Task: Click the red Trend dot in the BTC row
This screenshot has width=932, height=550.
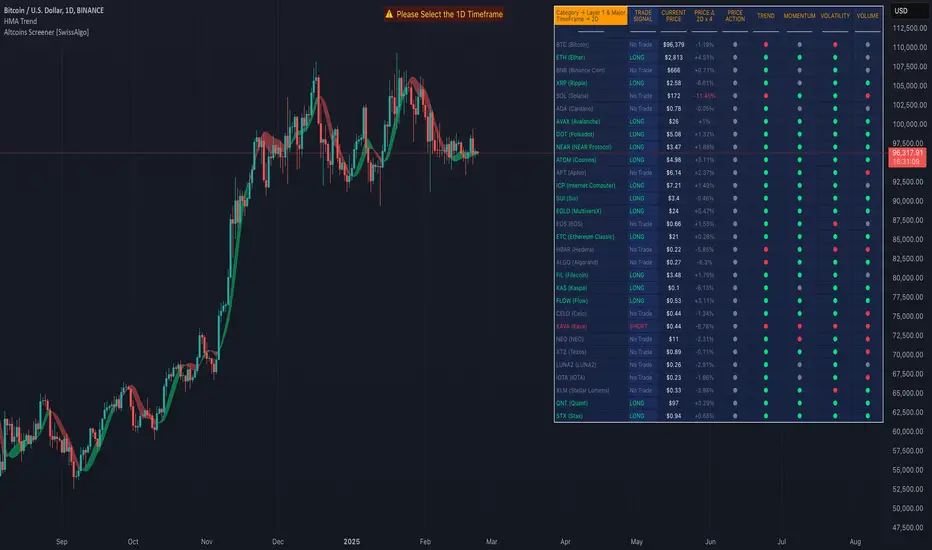Action: [766, 45]
